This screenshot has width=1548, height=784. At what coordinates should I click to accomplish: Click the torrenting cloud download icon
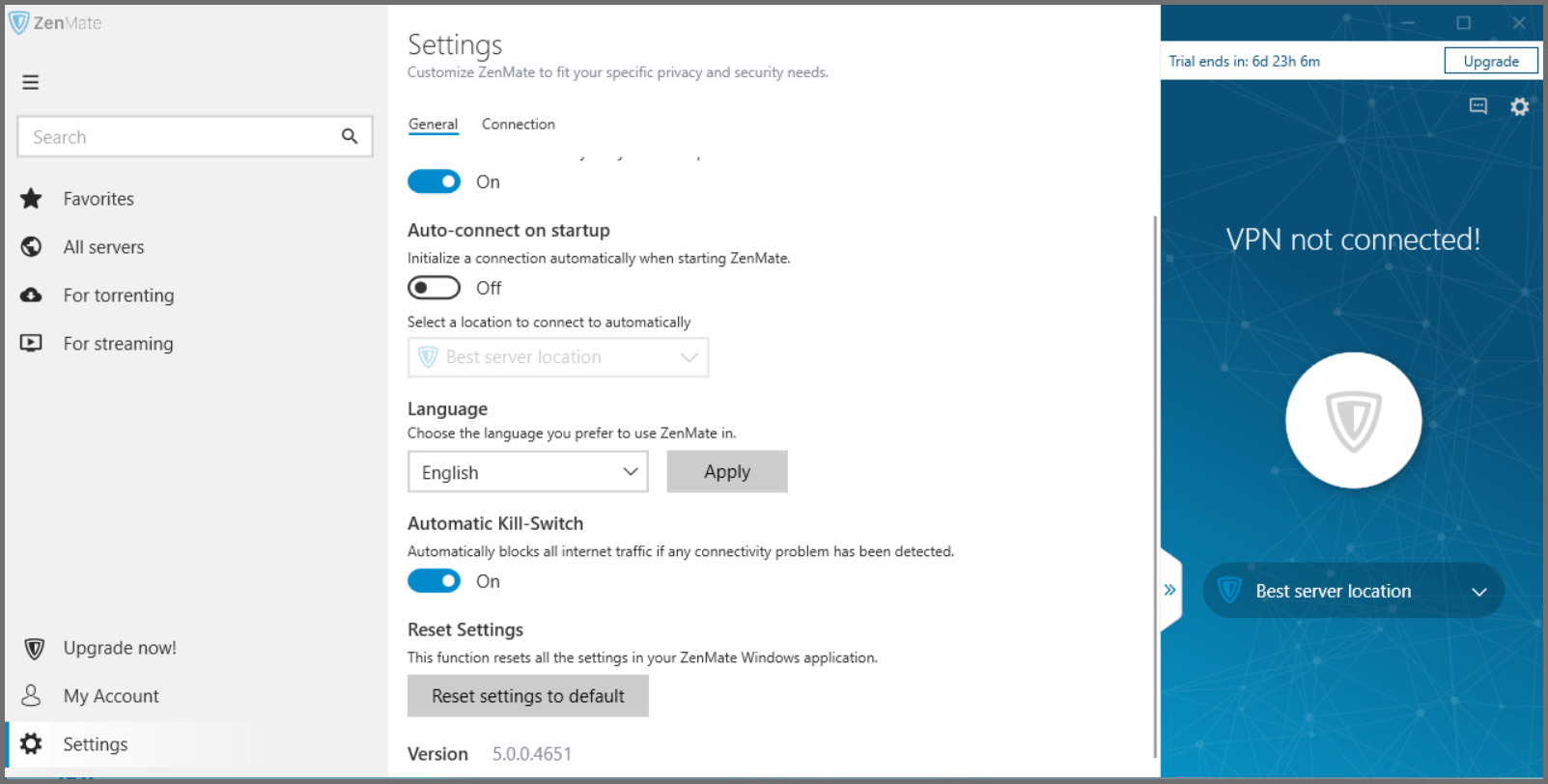pos(31,295)
